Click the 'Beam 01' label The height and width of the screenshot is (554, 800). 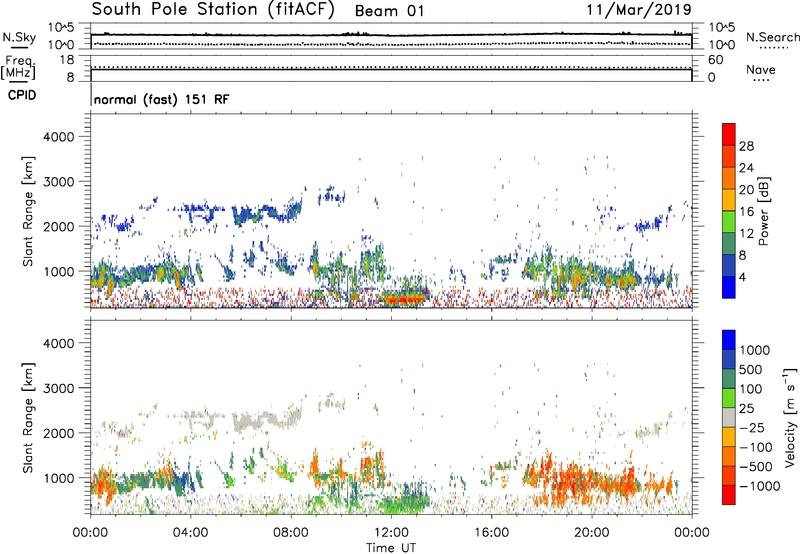coord(389,11)
